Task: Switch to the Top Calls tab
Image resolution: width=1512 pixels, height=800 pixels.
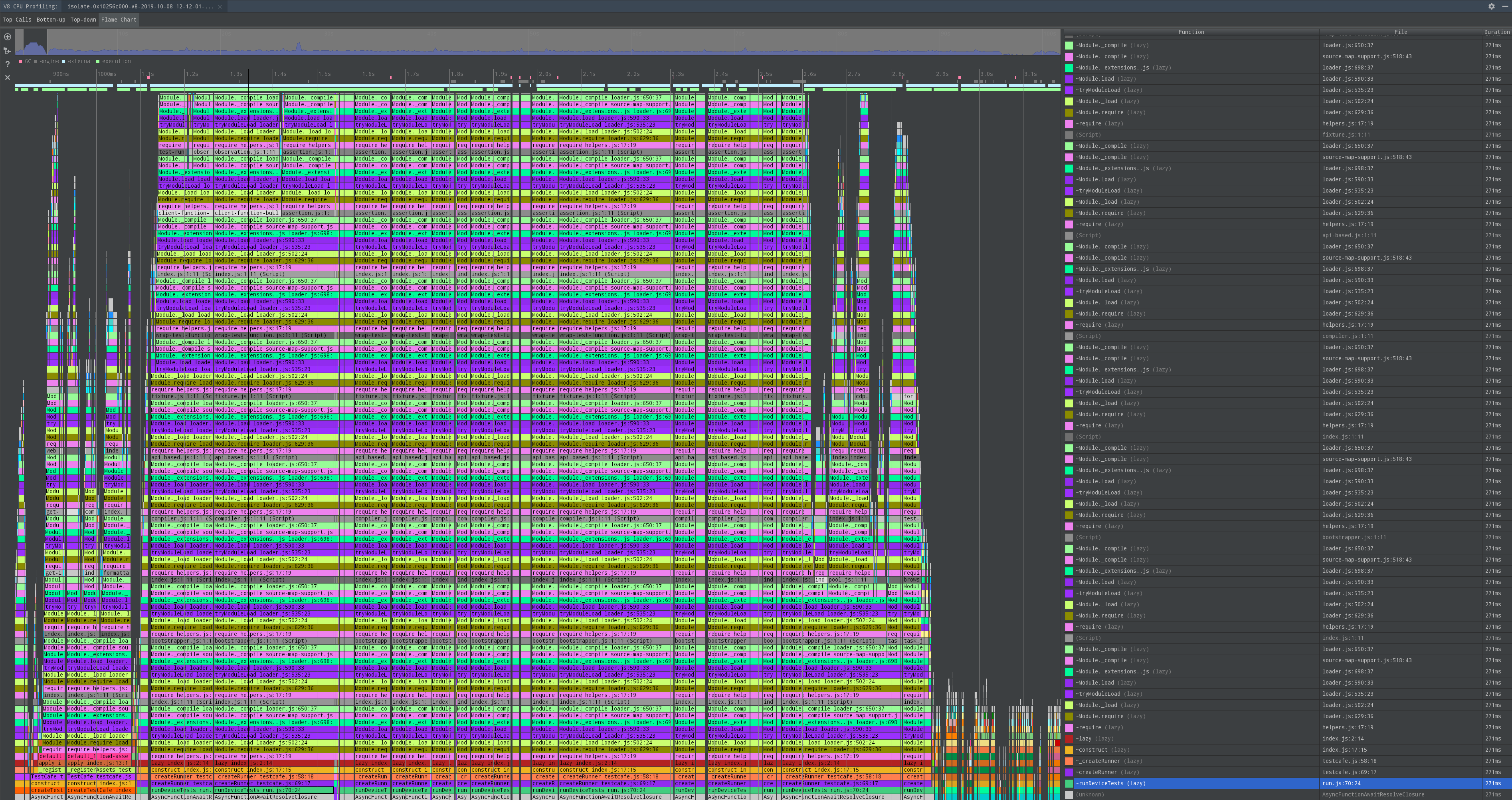Action: point(17,20)
